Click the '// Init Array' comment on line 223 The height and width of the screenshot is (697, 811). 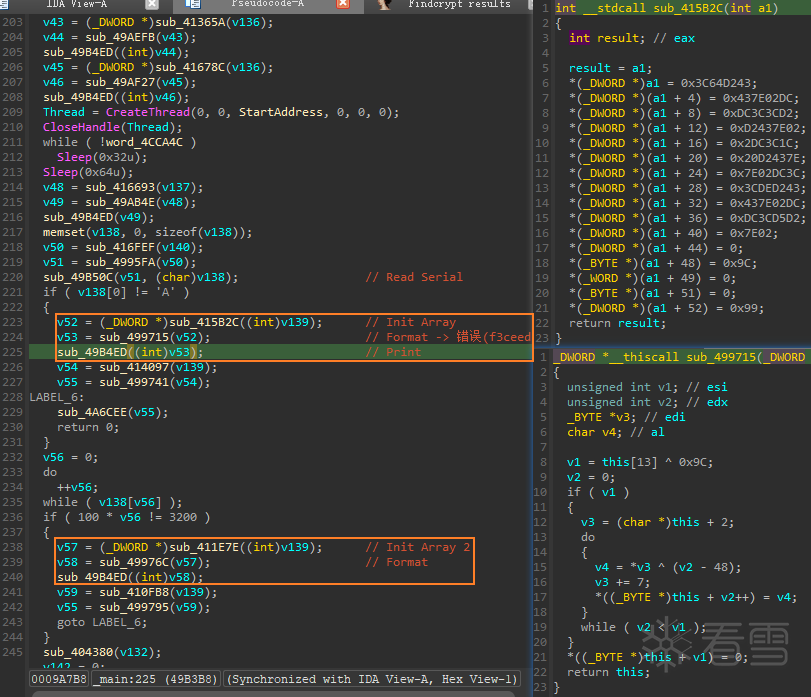tap(411, 322)
